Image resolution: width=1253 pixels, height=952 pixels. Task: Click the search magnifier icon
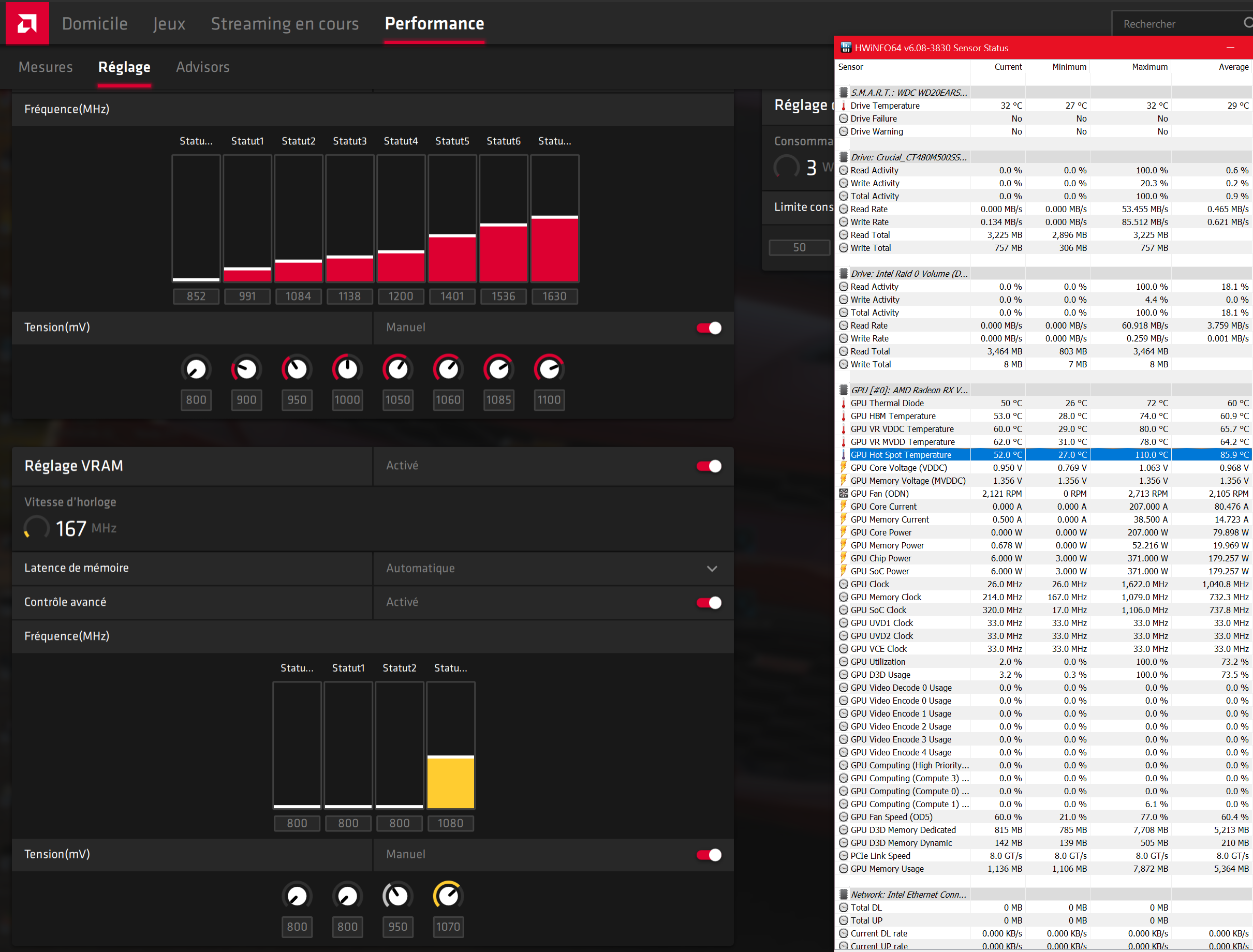(1247, 23)
